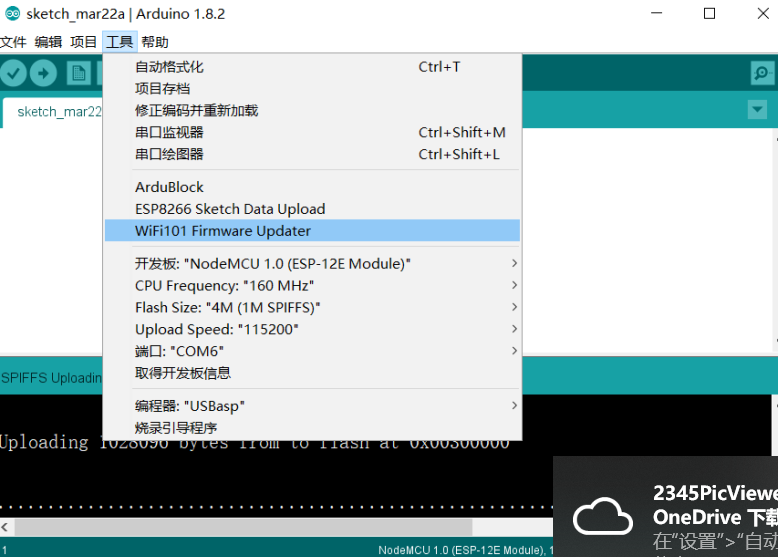Click the Upload arrow toolbar icon
The width and height of the screenshot is (778, 557).
click(x=43, y=73)
